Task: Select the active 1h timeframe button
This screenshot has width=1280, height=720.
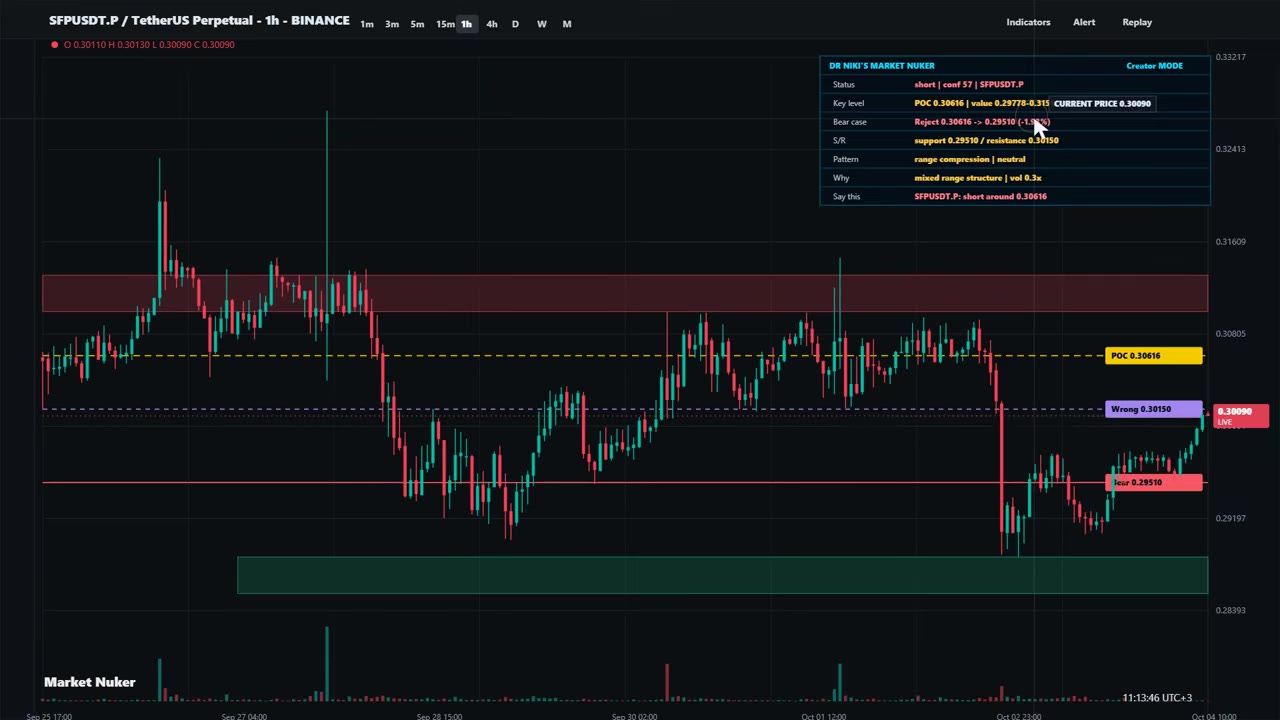Action: point(466,24)
